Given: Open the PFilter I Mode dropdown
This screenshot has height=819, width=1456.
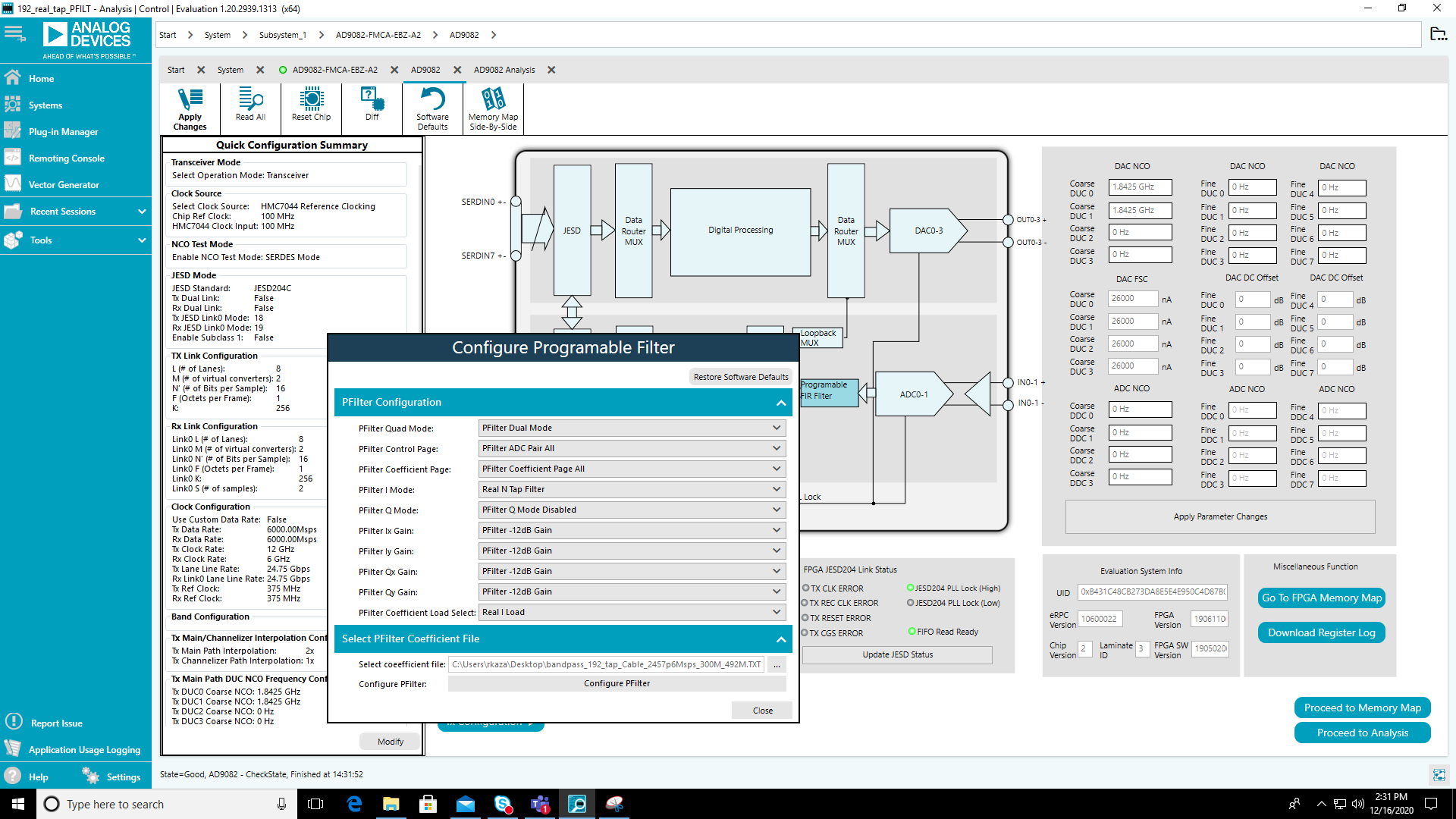Looking at the screenshot, I should [x=632, y=489].
